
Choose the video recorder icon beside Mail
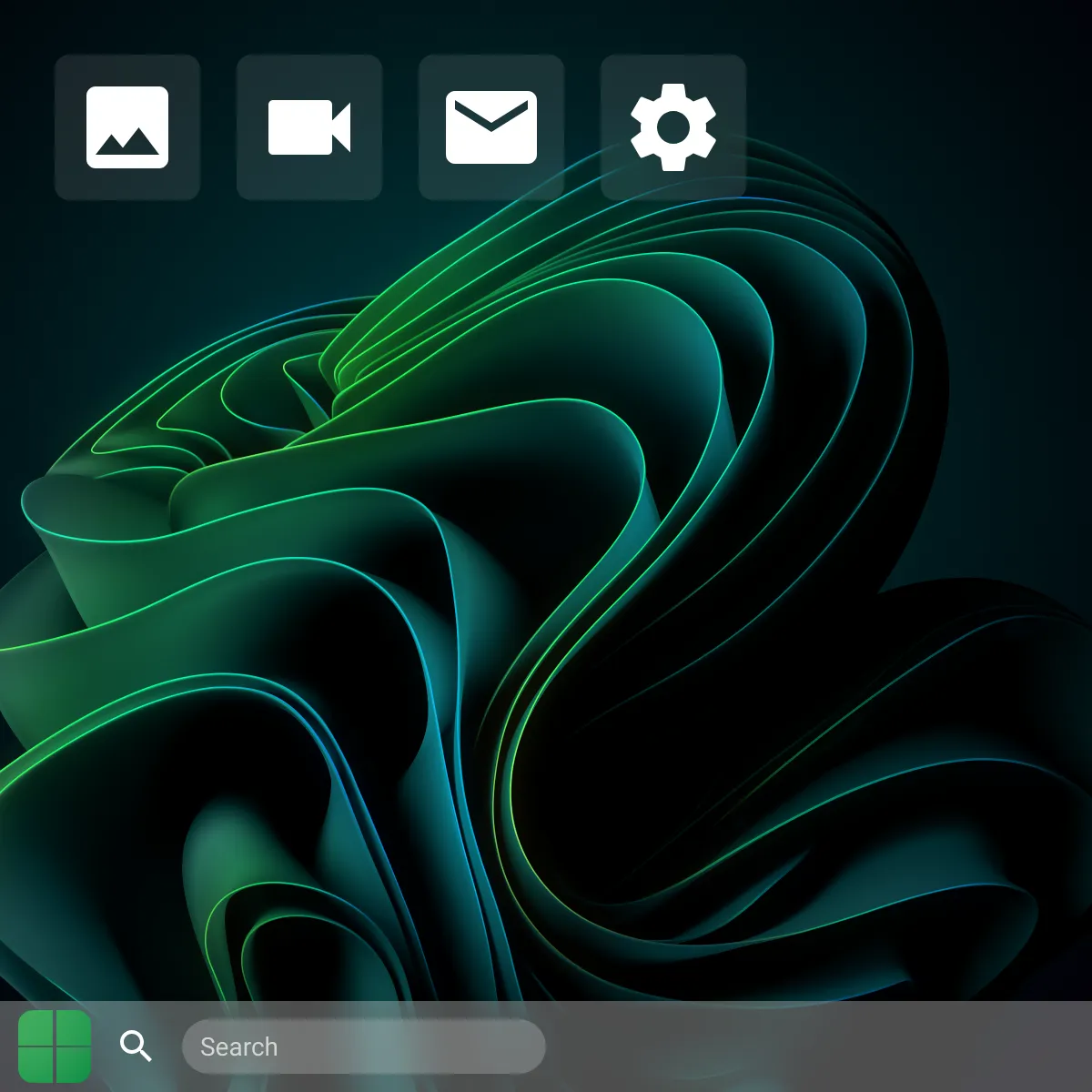309,127
